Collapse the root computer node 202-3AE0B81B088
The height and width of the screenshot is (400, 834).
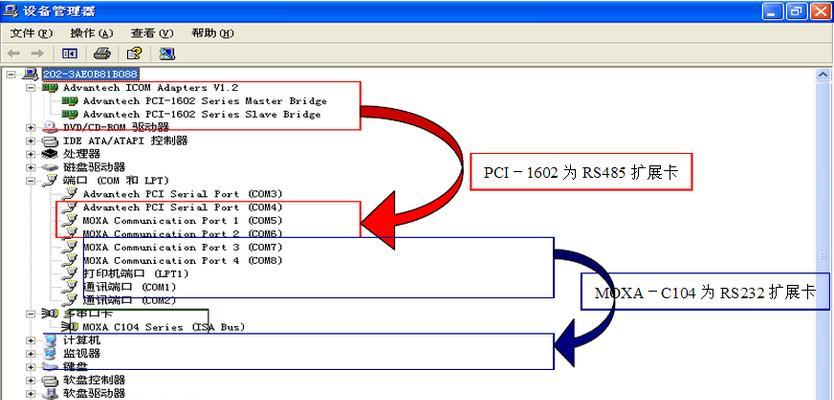tap(11, 74)
